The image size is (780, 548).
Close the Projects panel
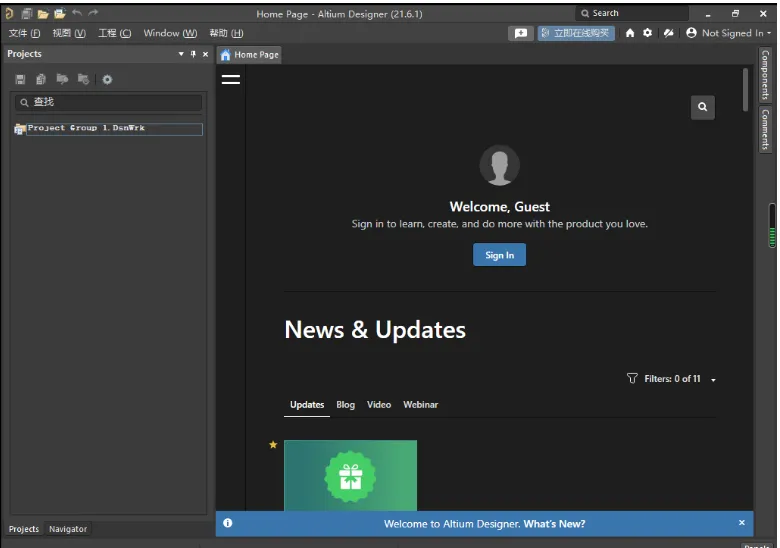point(205,54)
